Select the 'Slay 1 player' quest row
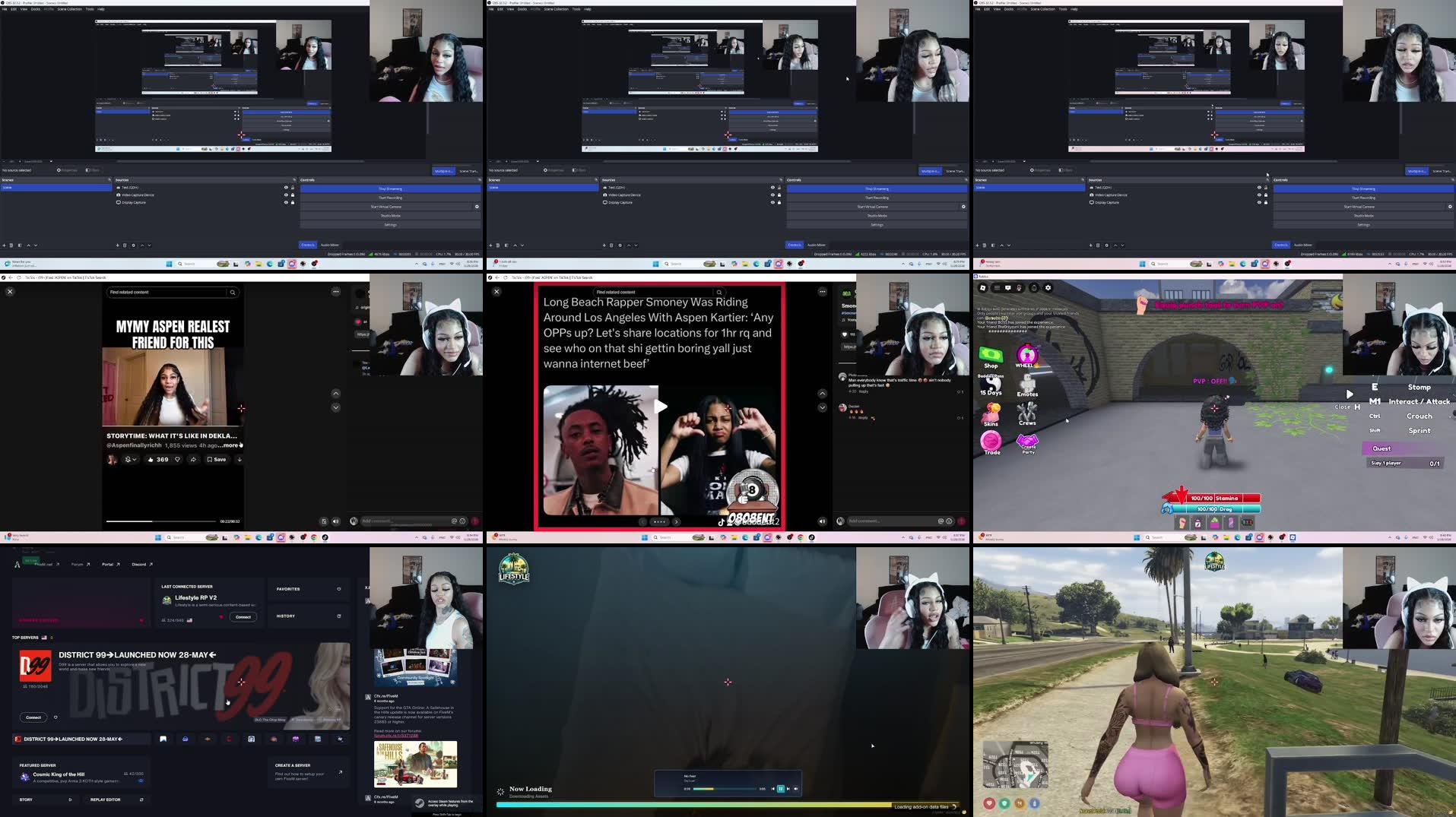 coord(1404,463)
